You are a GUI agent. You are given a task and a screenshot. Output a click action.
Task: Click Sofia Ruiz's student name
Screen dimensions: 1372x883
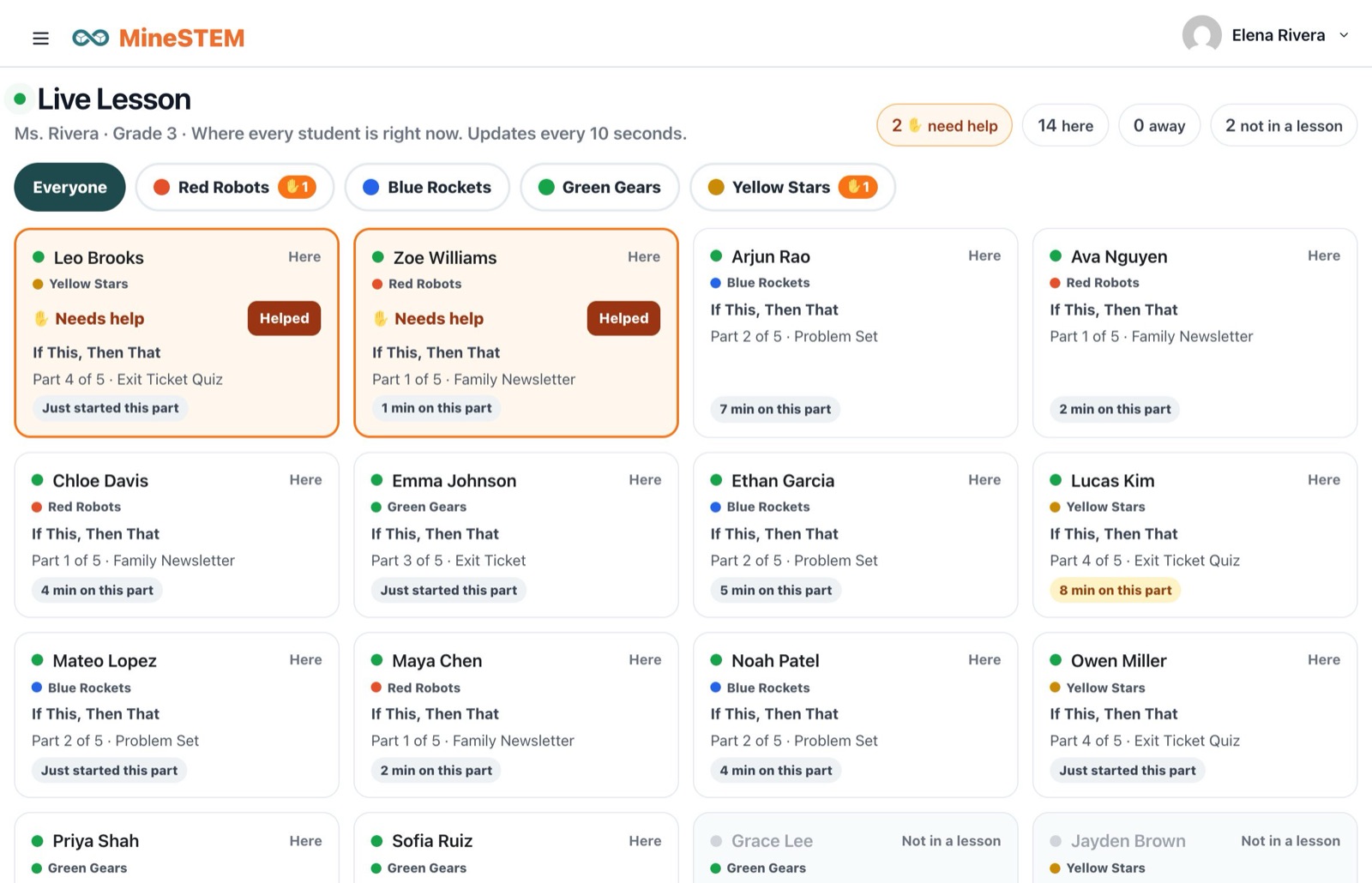[x=432, y=841]
